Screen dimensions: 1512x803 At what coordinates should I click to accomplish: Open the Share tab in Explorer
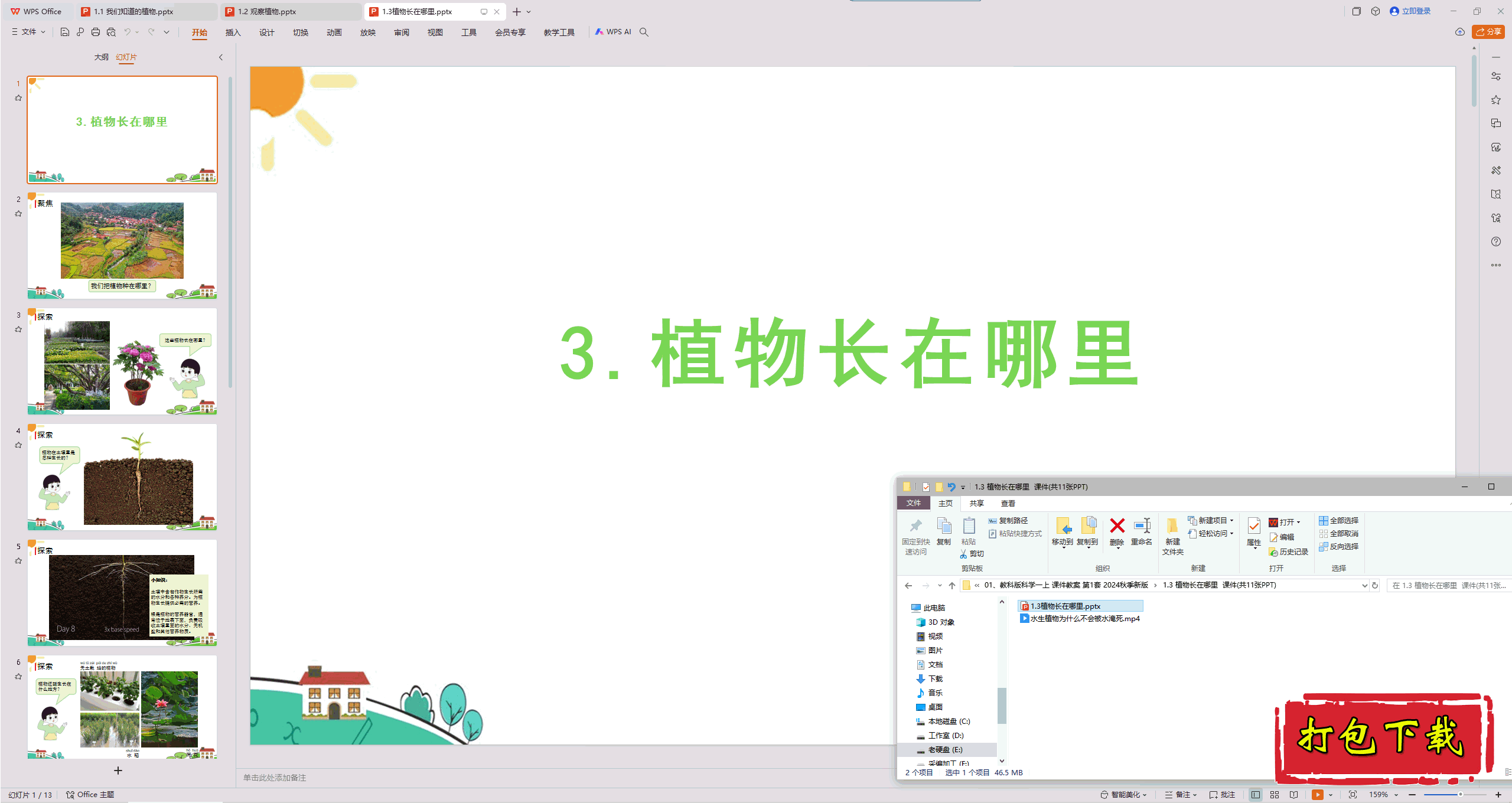click(x=977, y=503)
